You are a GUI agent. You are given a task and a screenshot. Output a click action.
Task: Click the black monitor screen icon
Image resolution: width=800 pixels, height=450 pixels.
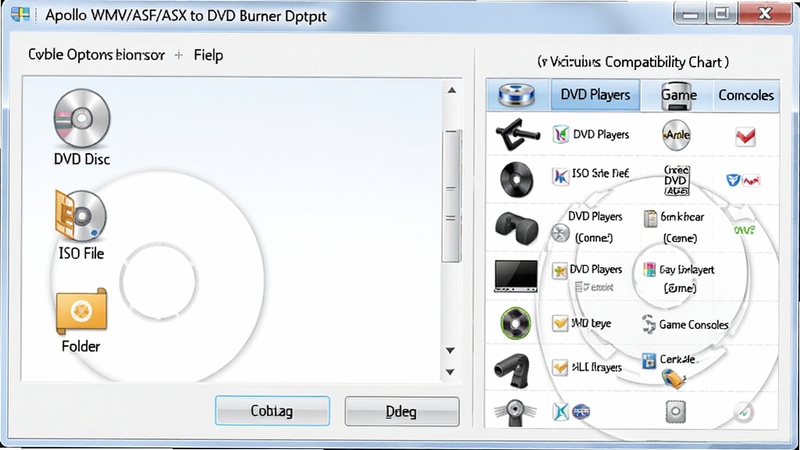tap(516, 276)
